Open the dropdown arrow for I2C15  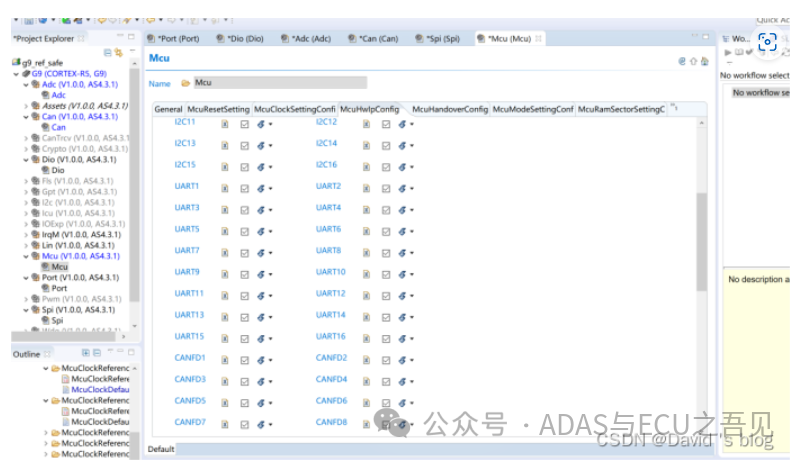(270, 167)
